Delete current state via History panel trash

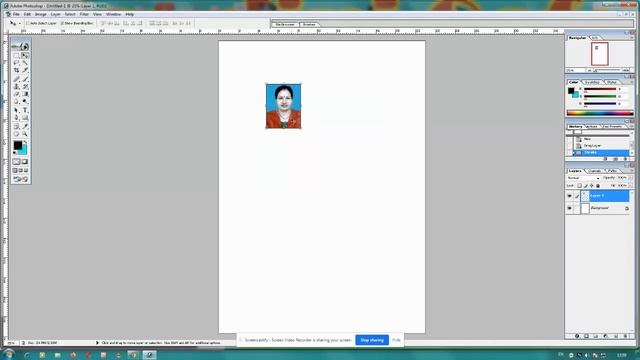pyautogui.click(x=626, y=159)
